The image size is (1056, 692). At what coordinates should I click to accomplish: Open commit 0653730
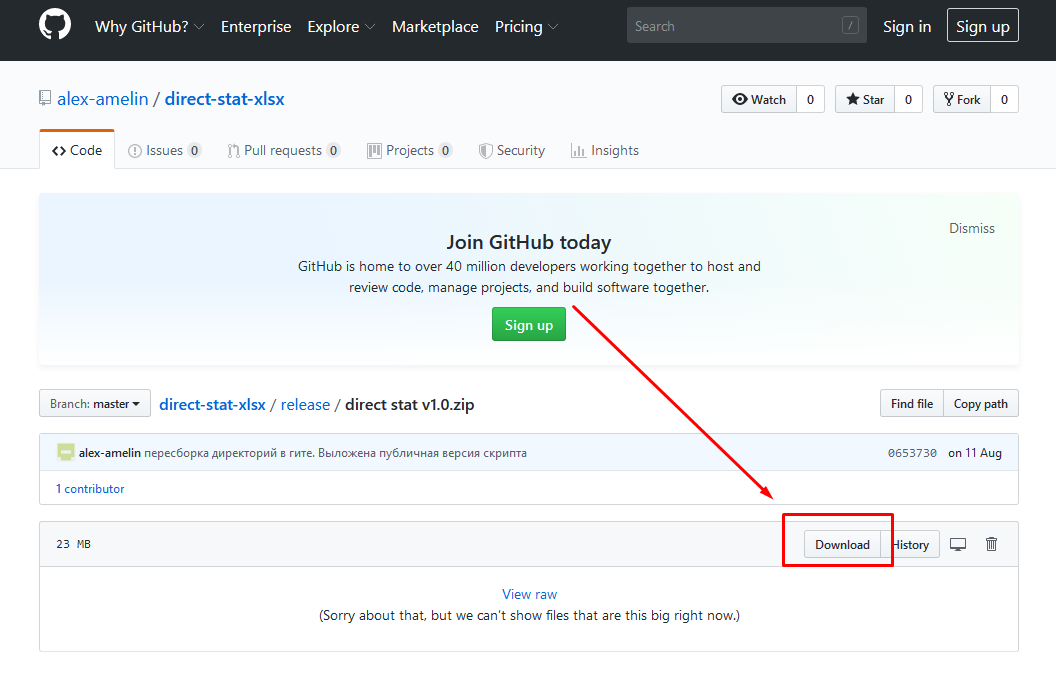[x=912, y=453]
